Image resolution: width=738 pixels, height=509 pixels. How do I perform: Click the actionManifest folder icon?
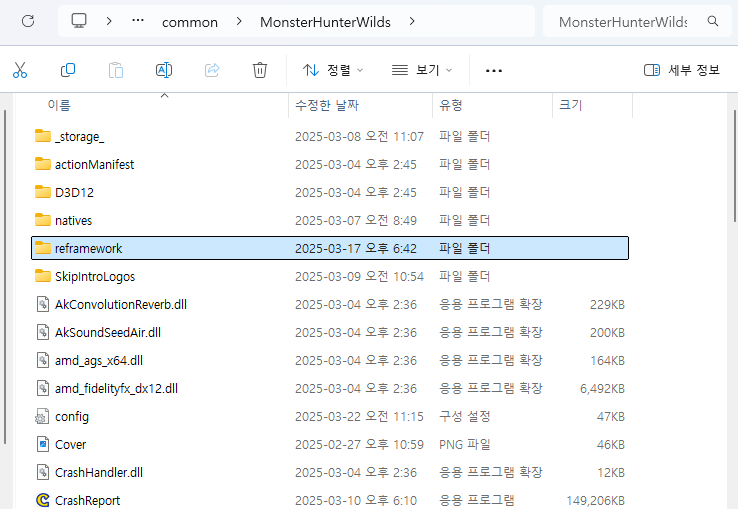[x=43, y=164]
